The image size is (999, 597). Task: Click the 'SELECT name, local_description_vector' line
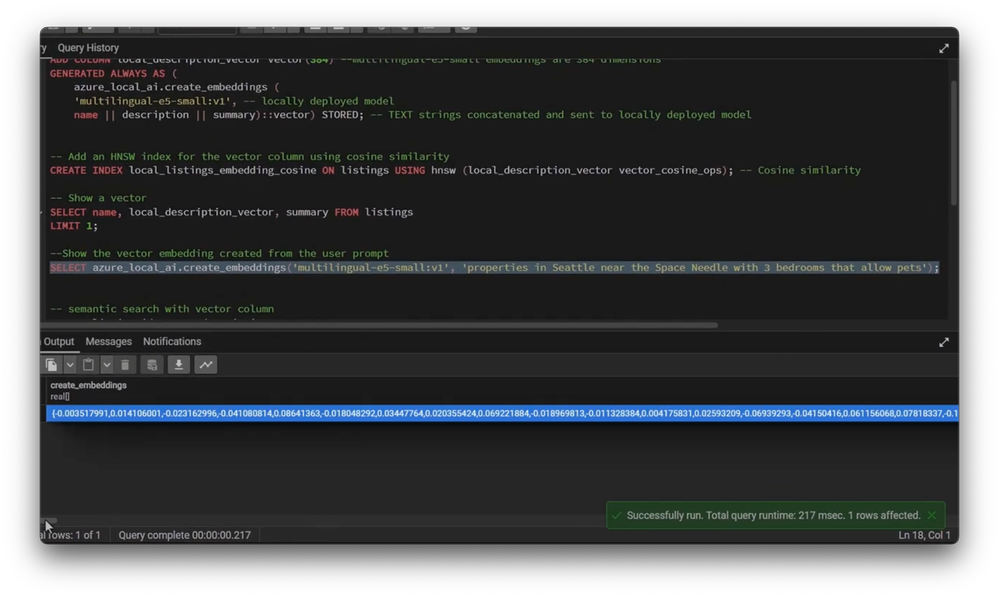coord(231,212)
